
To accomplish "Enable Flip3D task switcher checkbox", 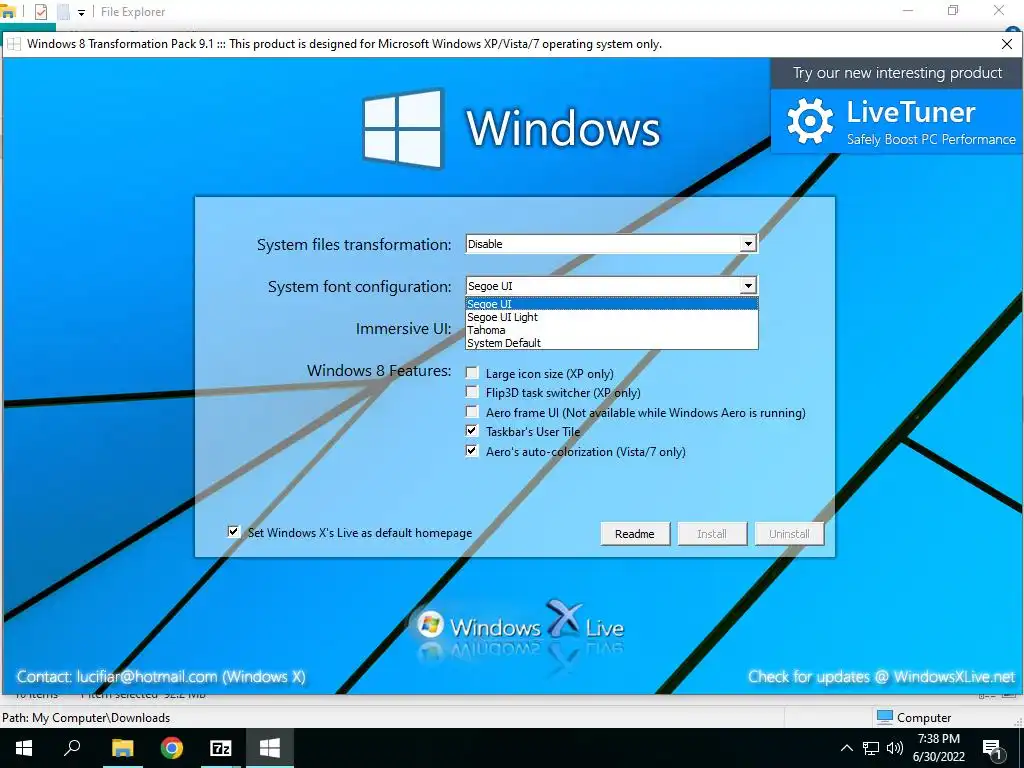I will (x=472, y=392).
